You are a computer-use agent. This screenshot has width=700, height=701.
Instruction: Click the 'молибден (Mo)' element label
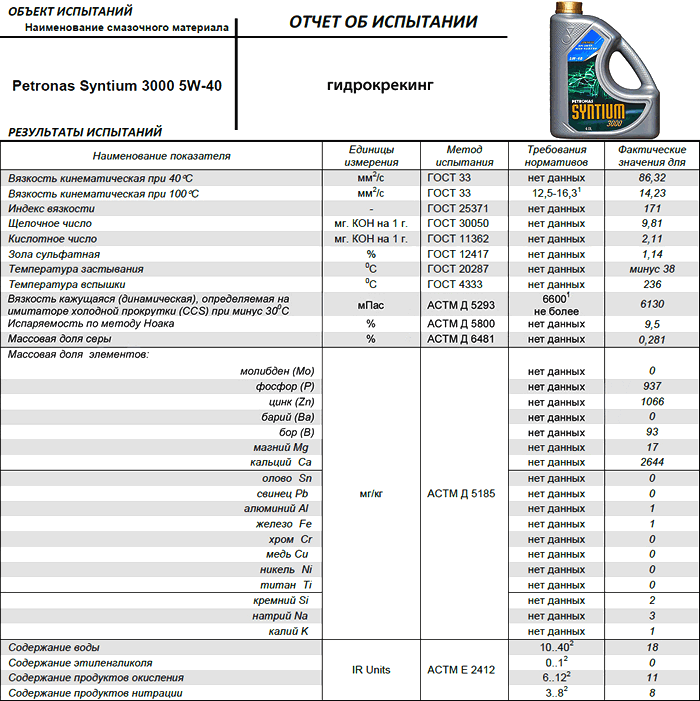pos(277,371)
